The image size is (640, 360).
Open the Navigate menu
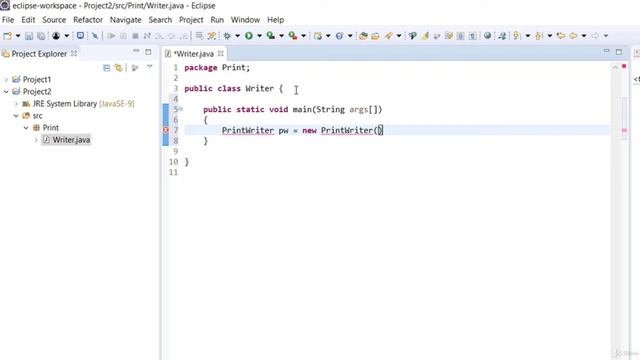(125, 20)
